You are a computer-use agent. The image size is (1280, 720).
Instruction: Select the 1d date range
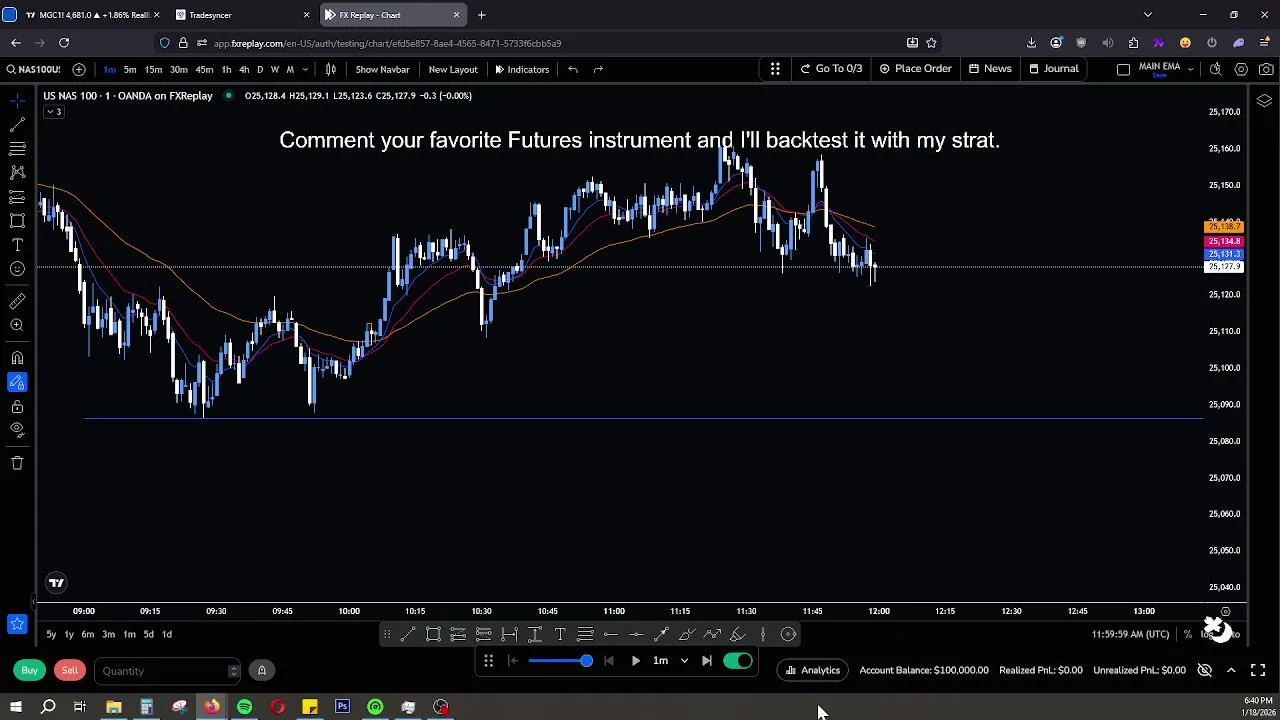(167, 634)
